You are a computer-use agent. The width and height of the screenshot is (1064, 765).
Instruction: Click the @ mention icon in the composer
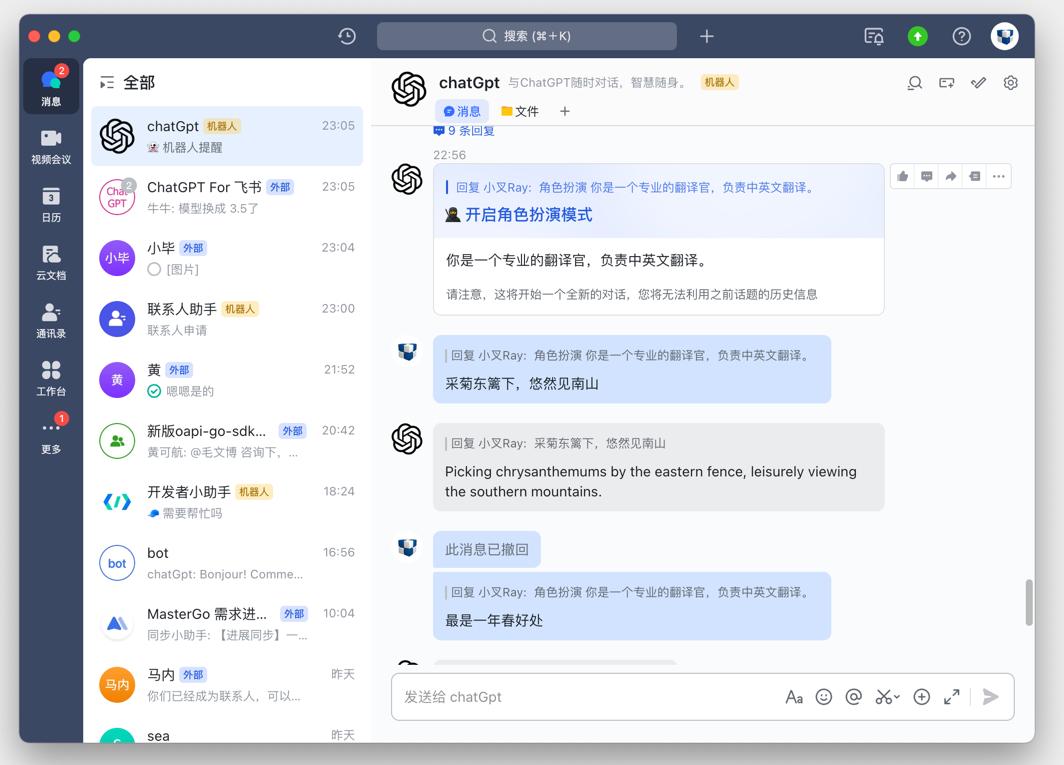[x=854, y=697]
